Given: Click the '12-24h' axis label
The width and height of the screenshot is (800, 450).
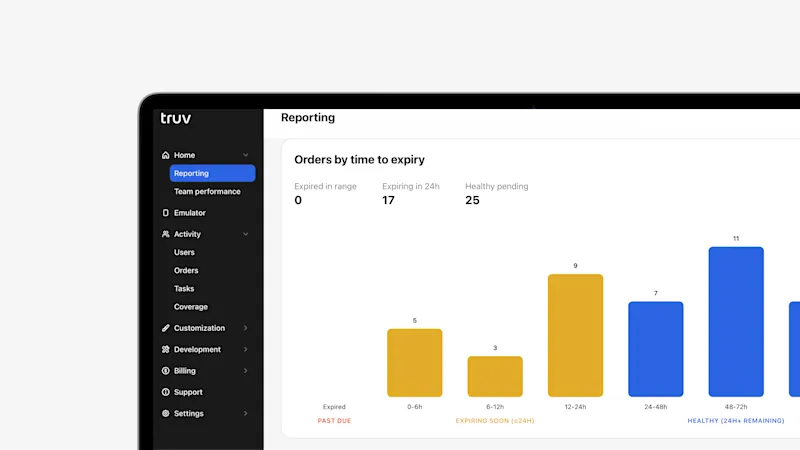Looking at the screenshot, I should click(x=576, y=407).
